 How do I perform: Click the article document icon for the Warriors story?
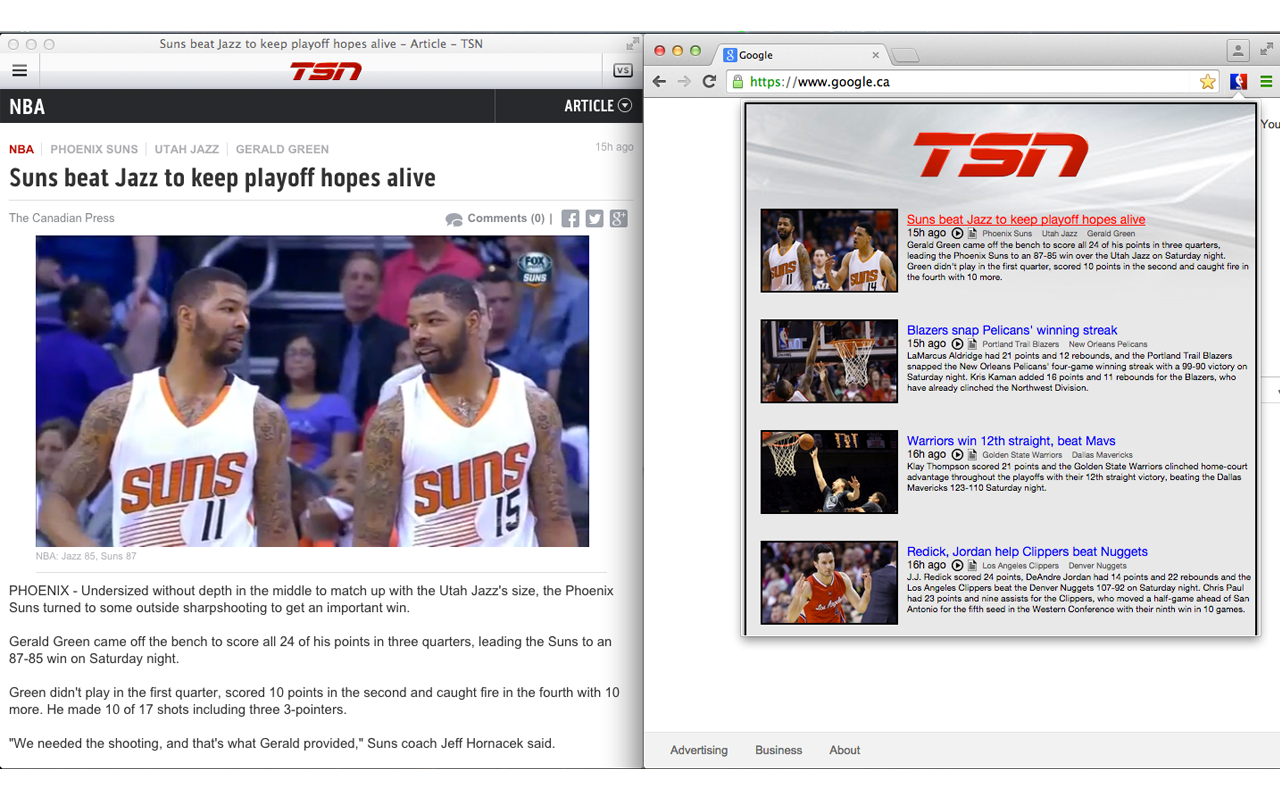(x=972, y=455)
